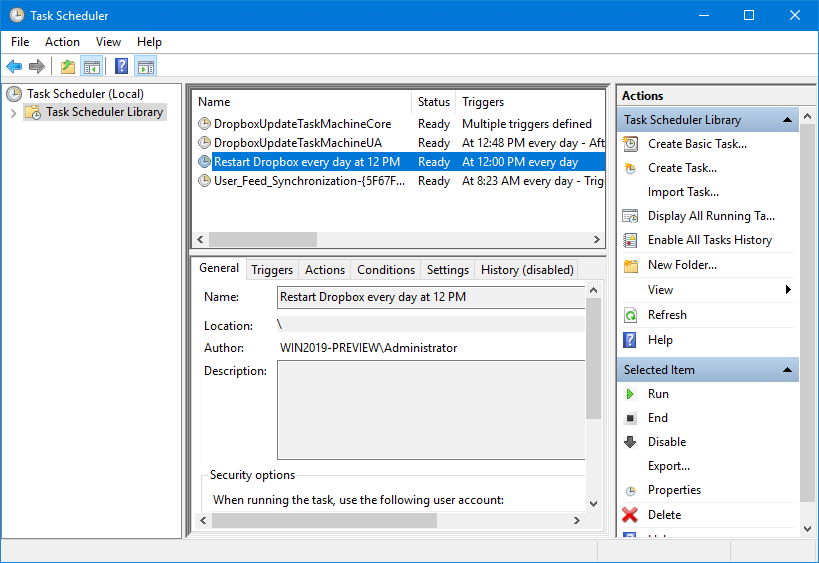Open the File menu
The width and height of the screenshot is (819, 563).
(20, 42)
